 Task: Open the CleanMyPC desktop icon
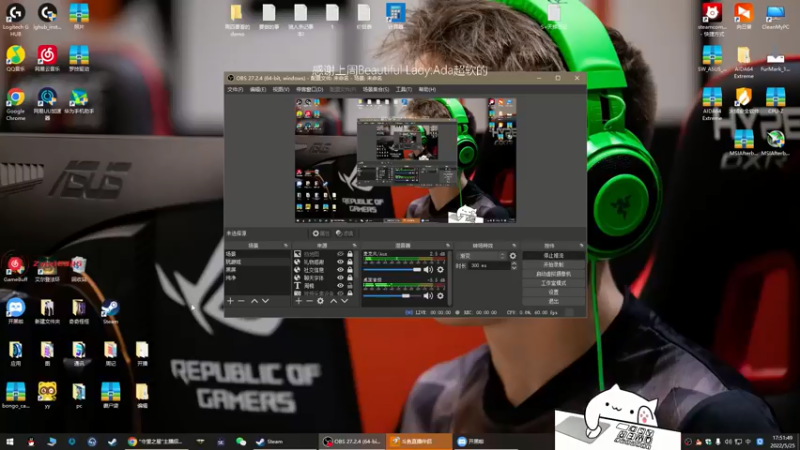click(x=775, y=17)
